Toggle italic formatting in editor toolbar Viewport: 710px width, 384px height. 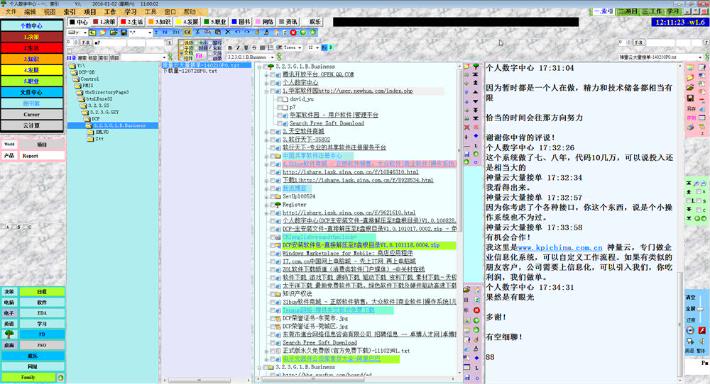point(238,48)
